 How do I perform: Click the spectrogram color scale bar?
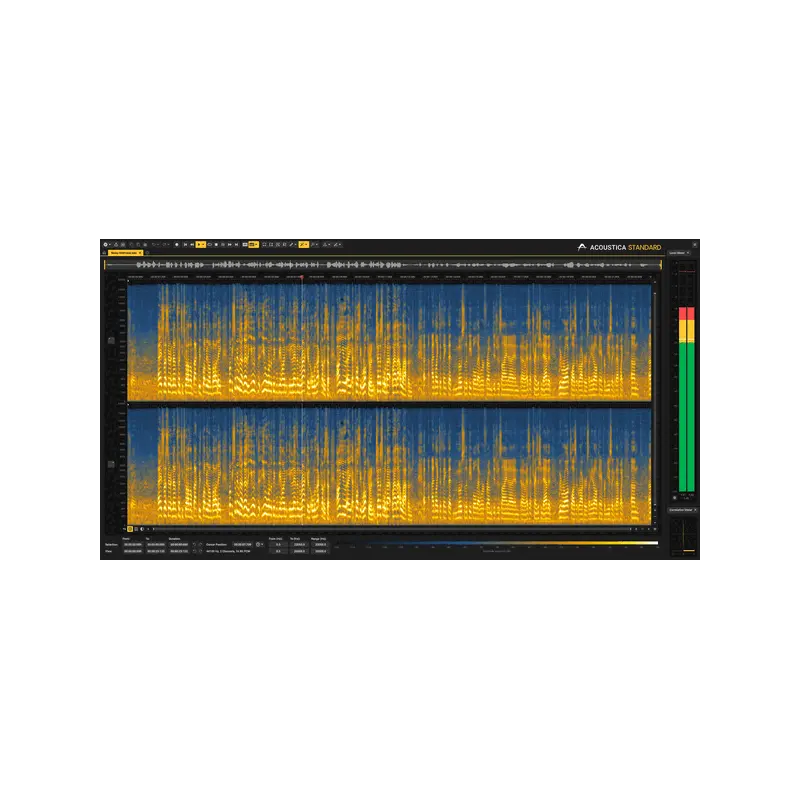pyautogui.click(x=497, y=543)
